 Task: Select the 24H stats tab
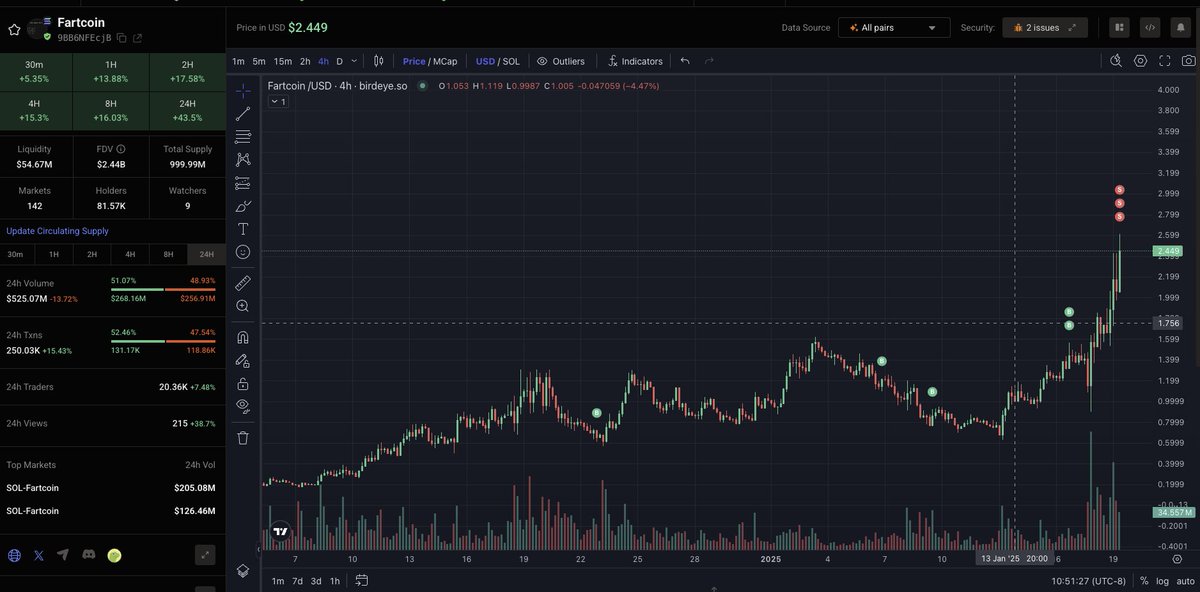pos(206,254)
